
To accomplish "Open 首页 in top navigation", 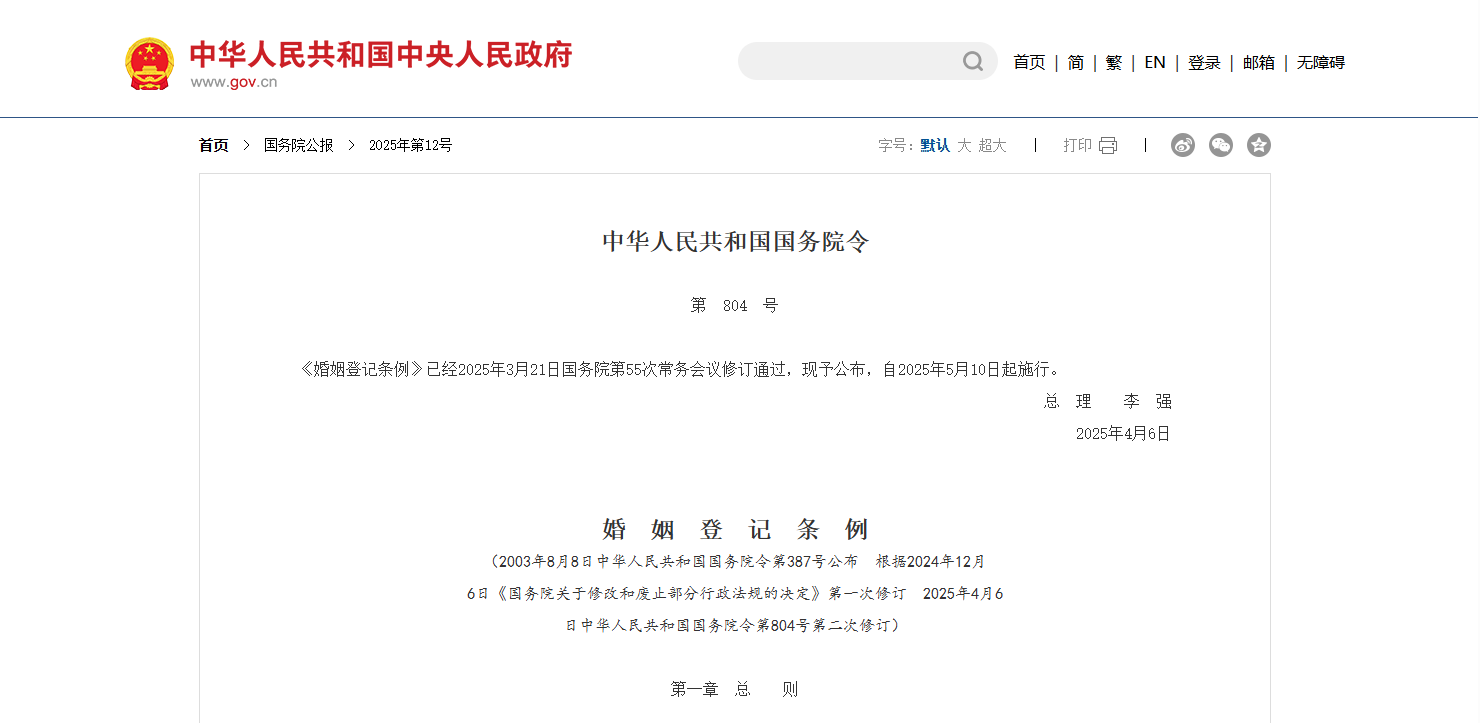I will 1029,62.
